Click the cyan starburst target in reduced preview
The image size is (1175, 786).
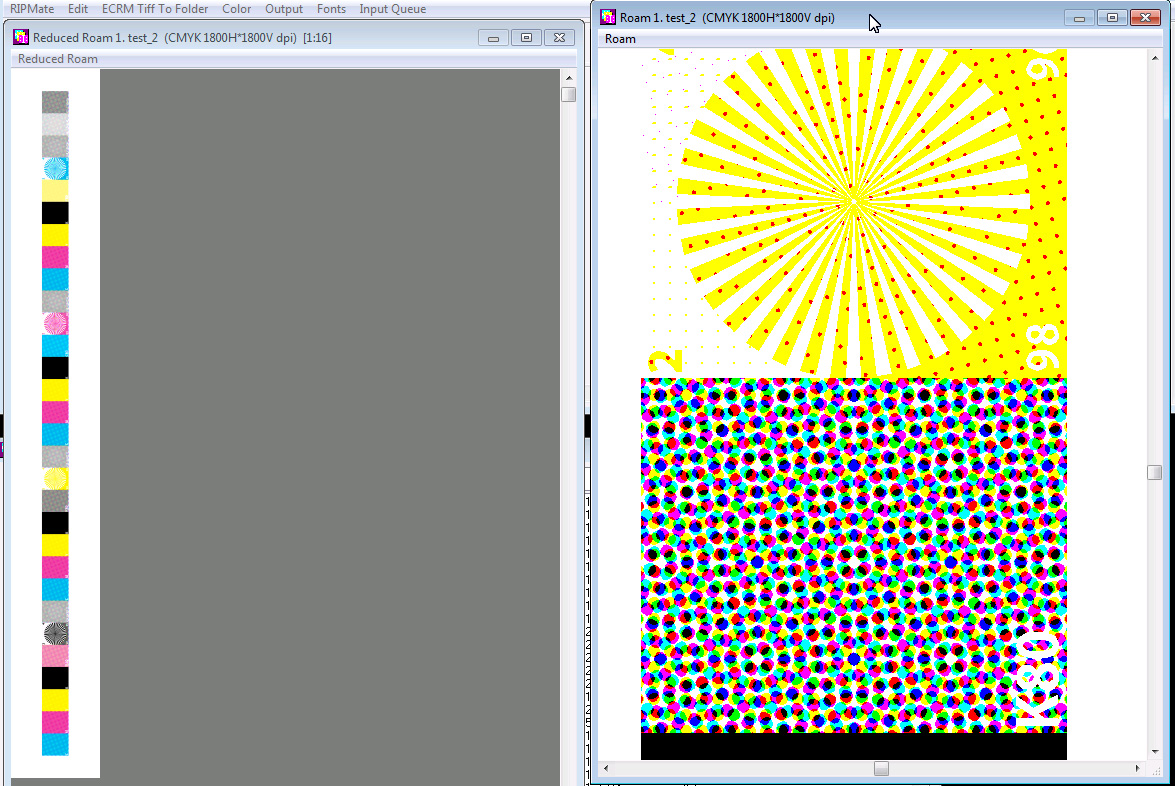tap(55, 169)
